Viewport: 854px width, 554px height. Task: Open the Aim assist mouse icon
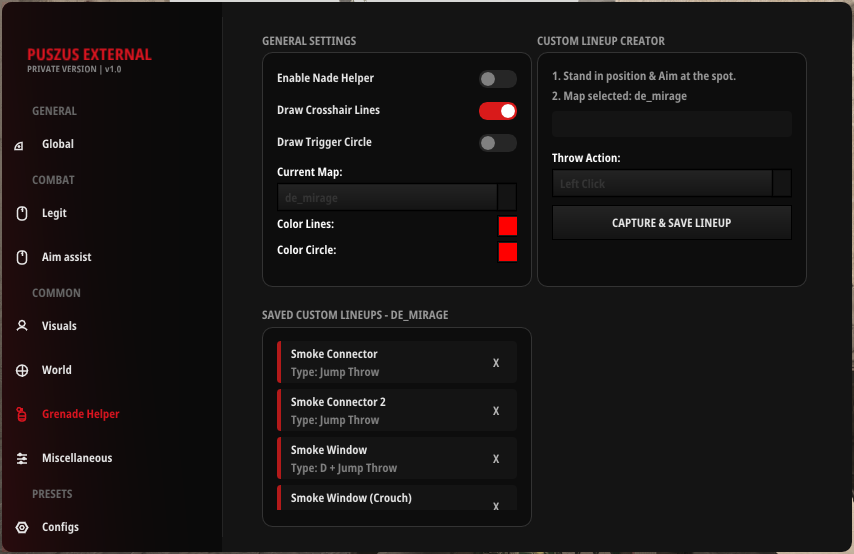[22, 257]
